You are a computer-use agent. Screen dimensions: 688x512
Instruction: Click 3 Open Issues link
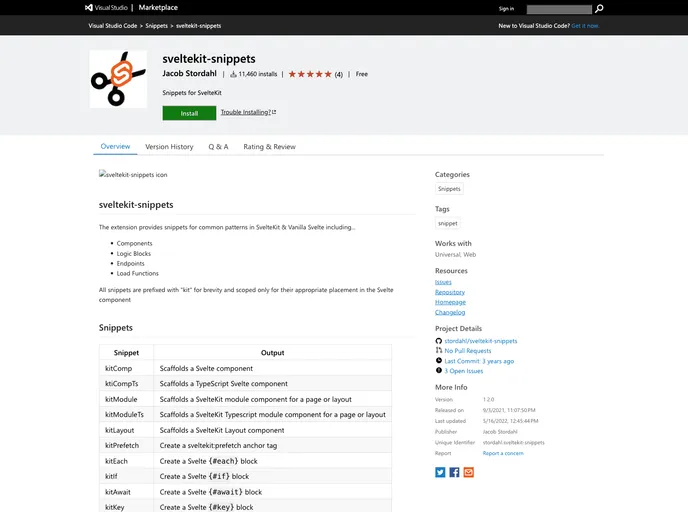coord(464,371)
